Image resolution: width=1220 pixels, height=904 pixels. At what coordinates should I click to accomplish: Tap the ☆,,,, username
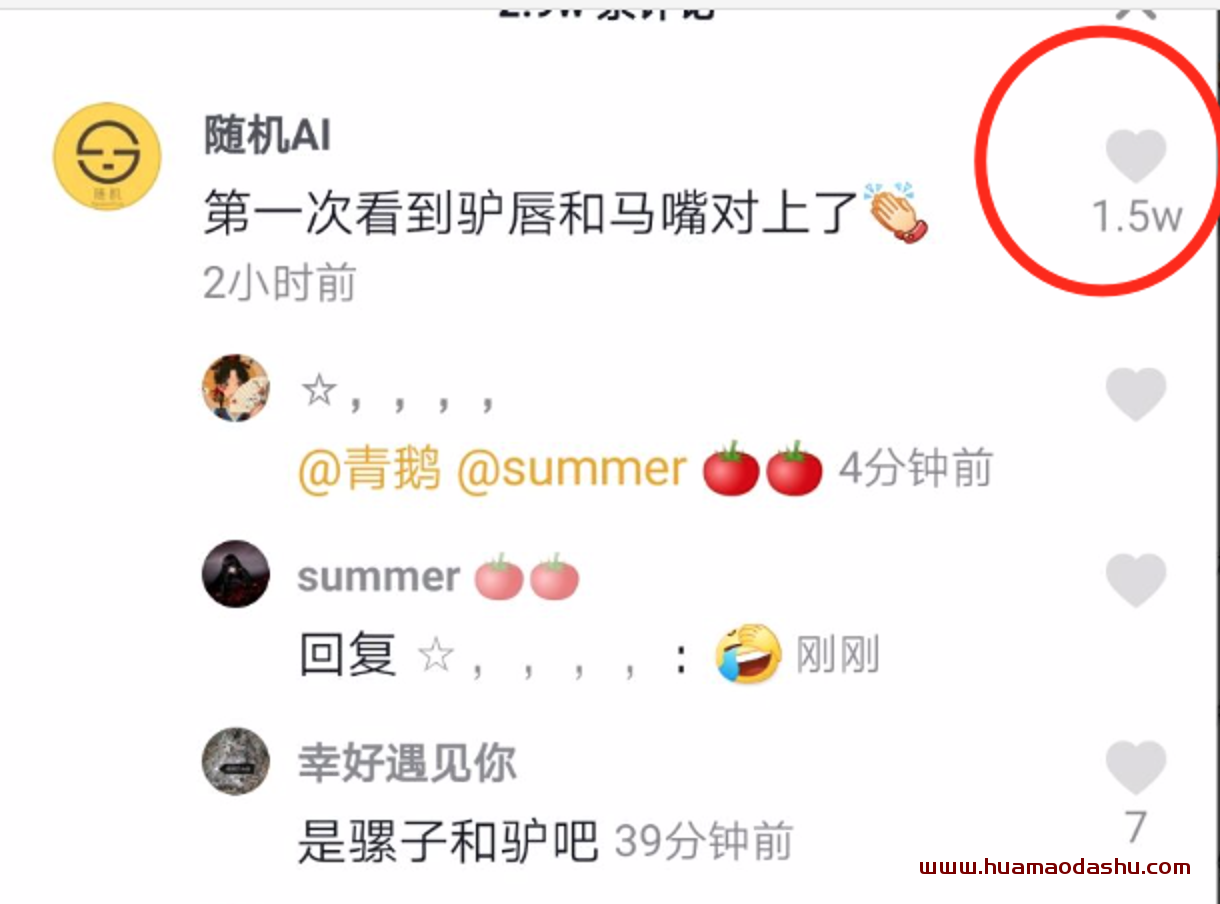397,393
